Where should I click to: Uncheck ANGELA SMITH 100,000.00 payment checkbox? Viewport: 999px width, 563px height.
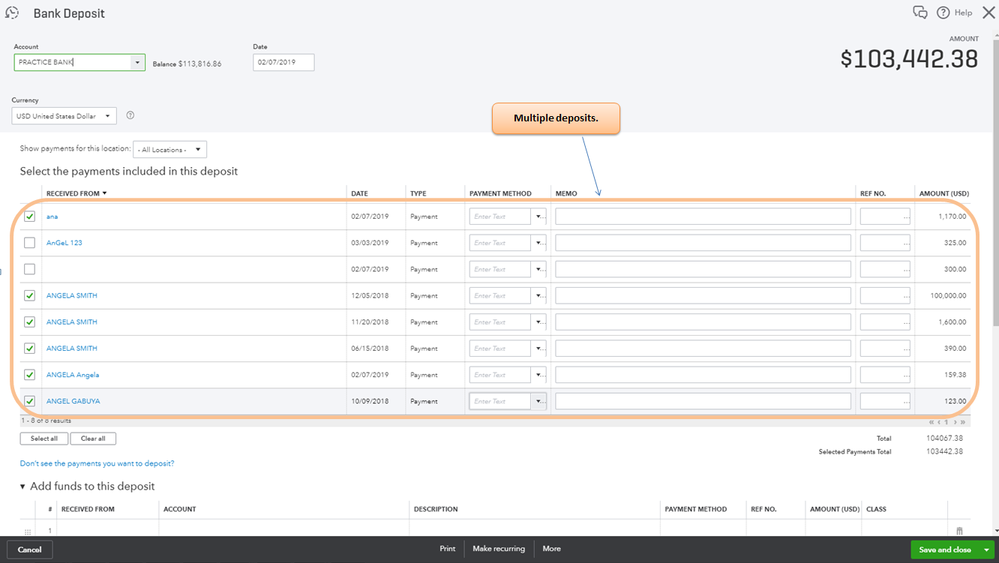(x=29, y=296)
